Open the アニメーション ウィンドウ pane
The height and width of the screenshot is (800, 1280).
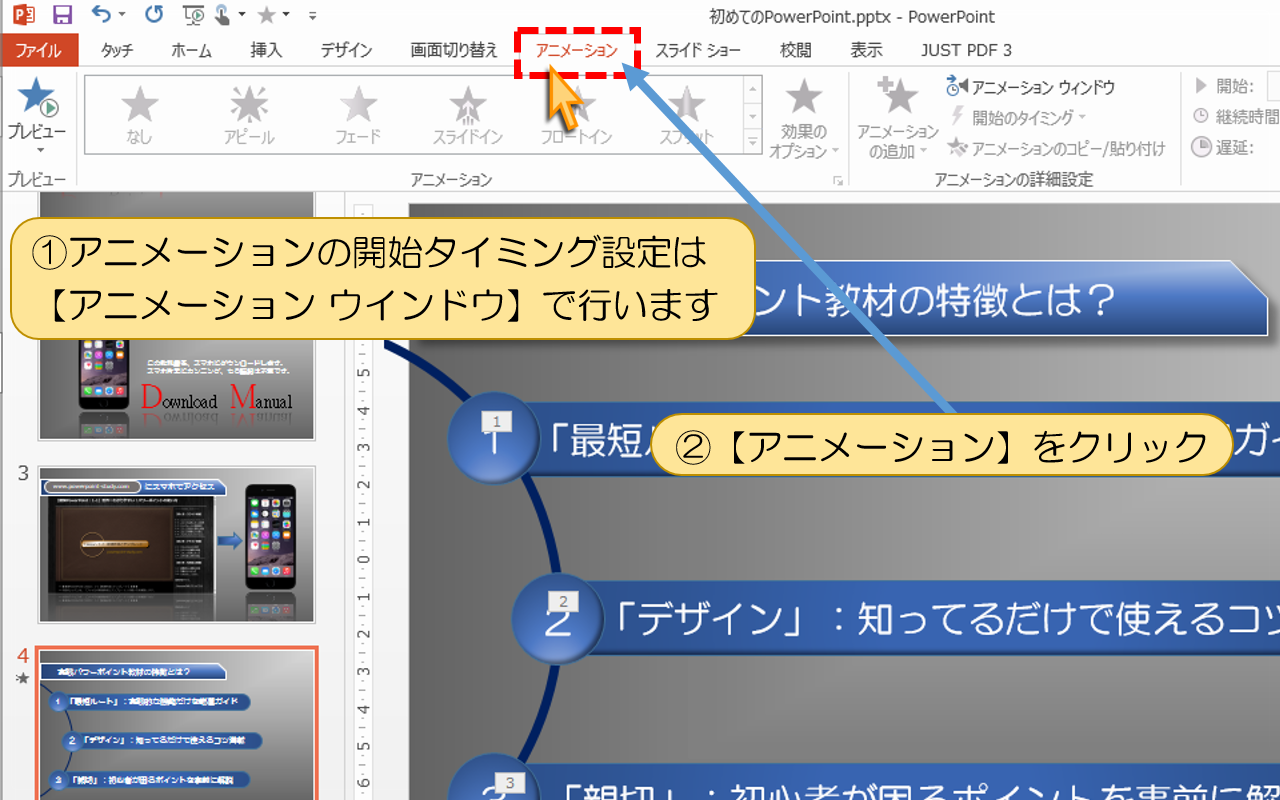coord(1030,88)
